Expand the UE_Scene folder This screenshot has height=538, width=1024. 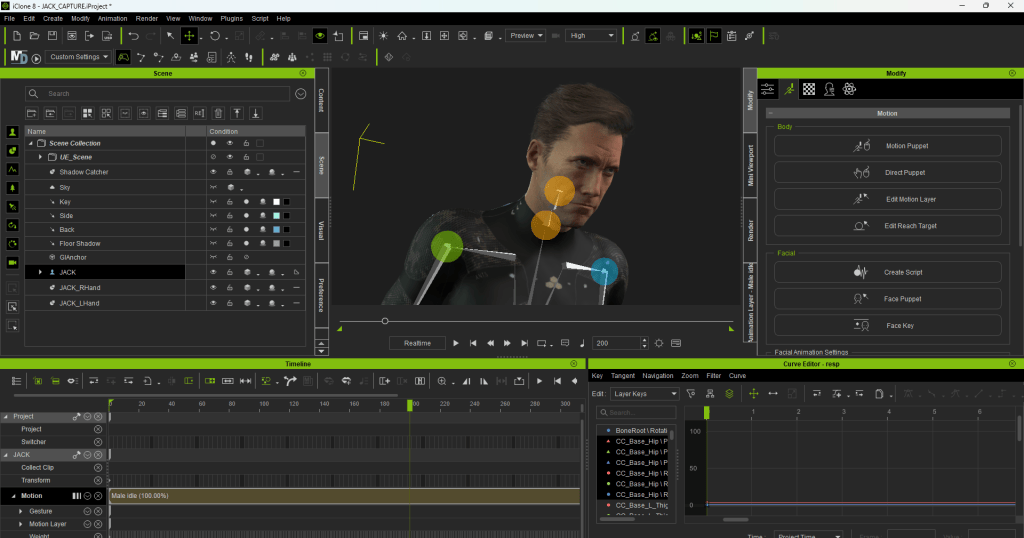40,157
